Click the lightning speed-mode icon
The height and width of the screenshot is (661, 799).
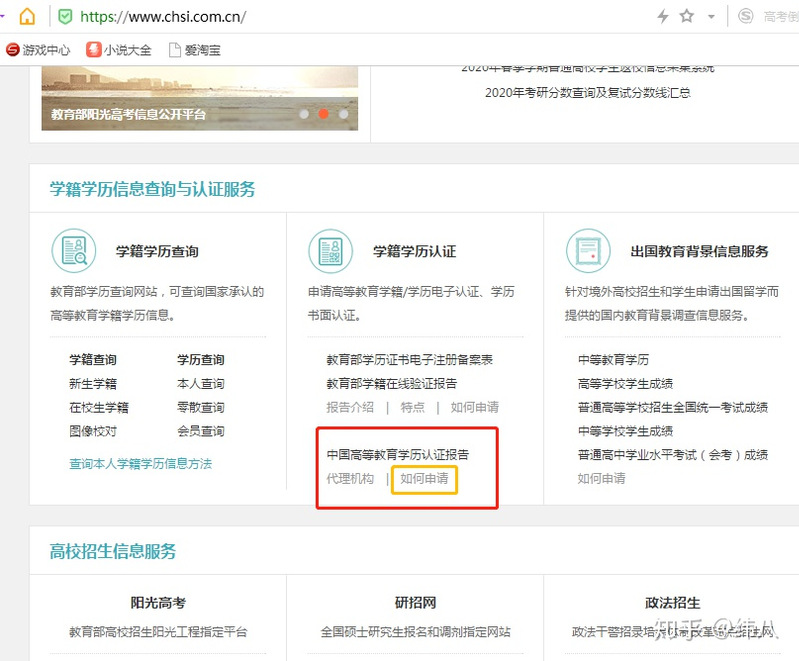(662, 17)
